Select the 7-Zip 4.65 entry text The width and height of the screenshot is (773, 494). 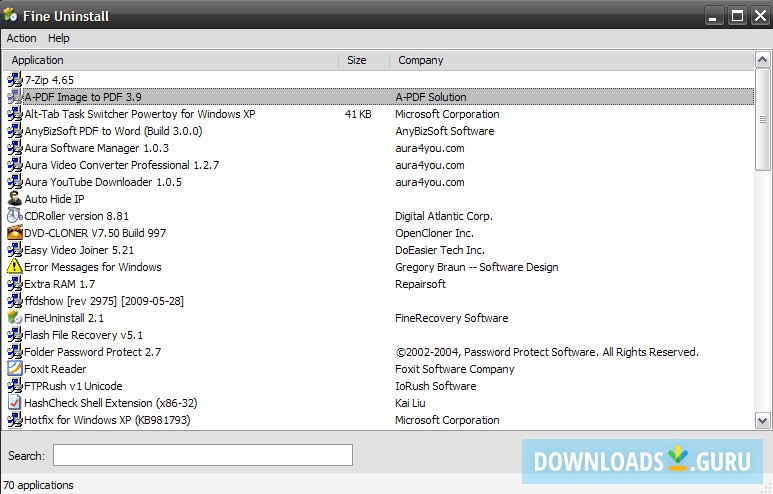[49, 80]
